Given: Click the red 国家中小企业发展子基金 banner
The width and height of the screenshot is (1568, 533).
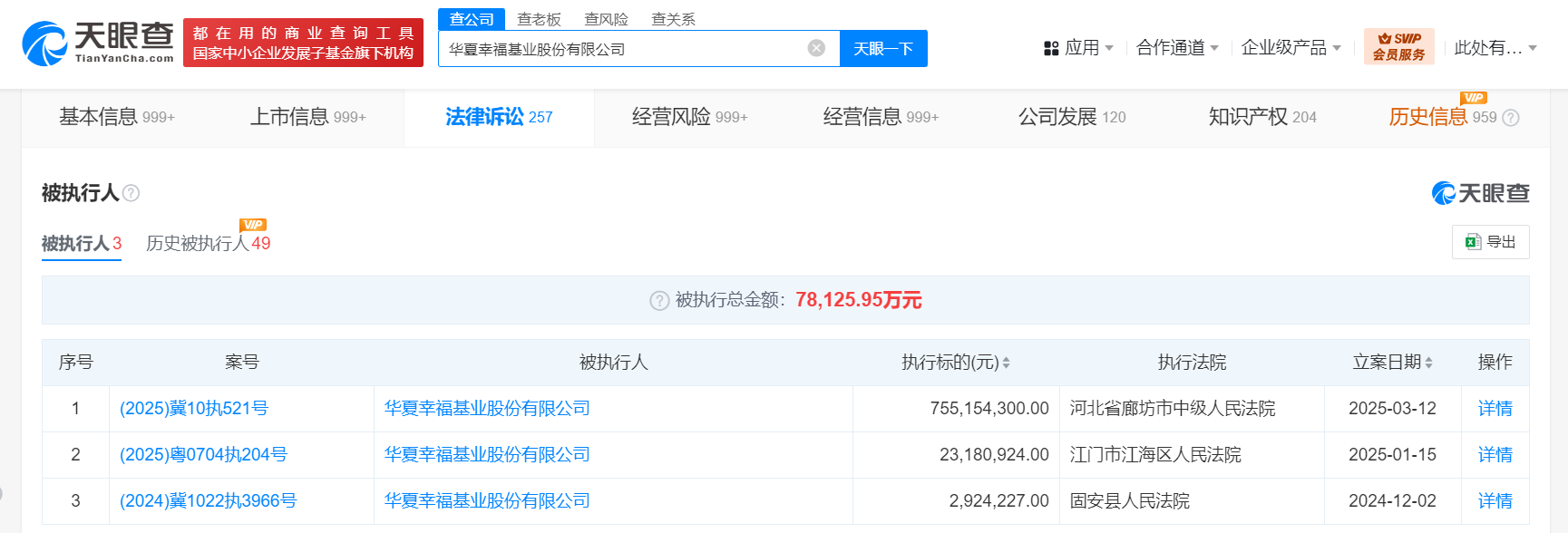Looking at the screenshot, I should click(x=303, y=43).
